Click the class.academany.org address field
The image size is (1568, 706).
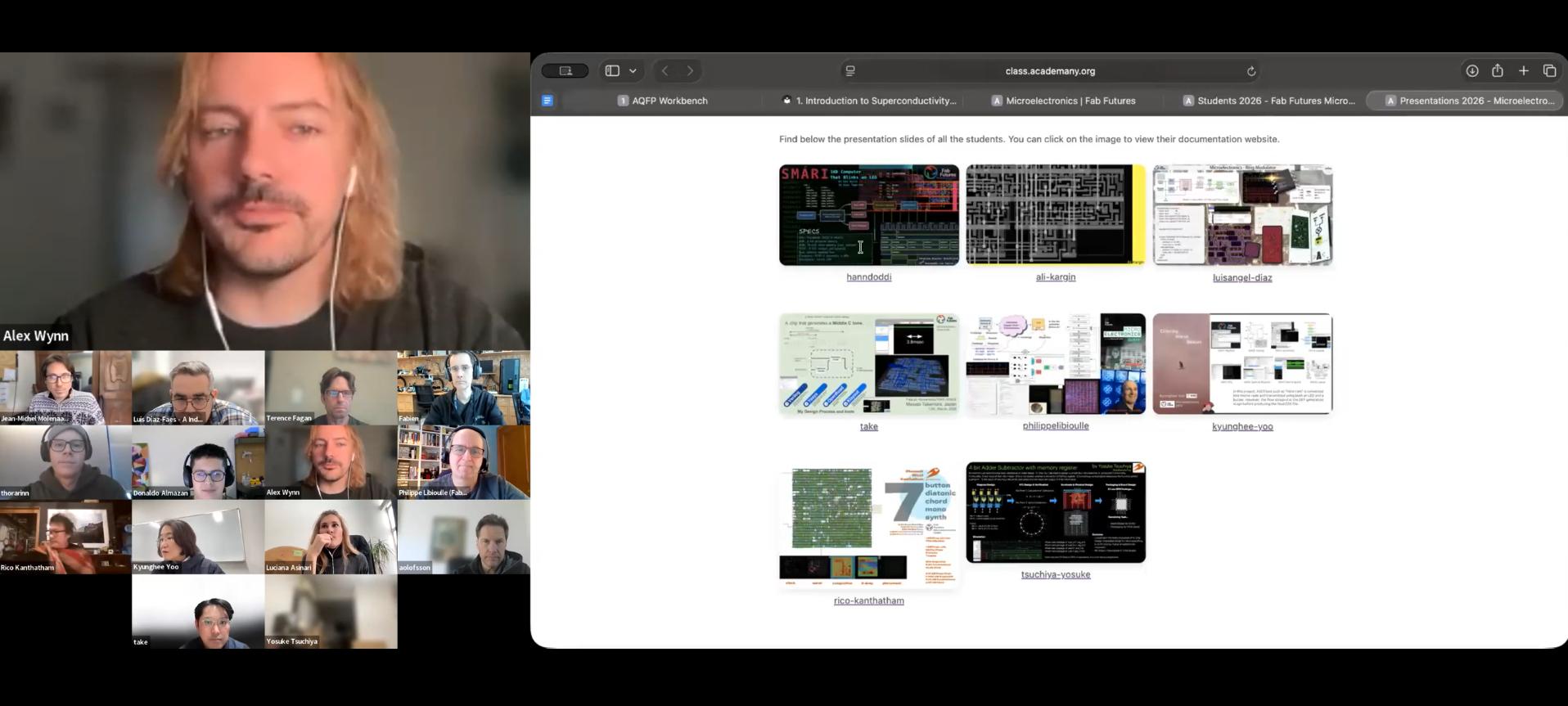click(1049, 71)
